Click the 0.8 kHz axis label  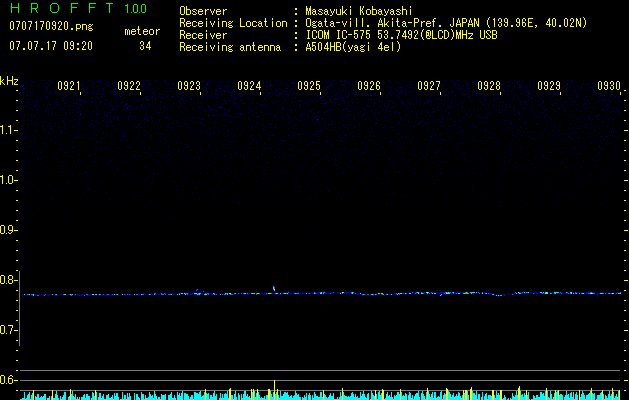(x=8, y=280)
